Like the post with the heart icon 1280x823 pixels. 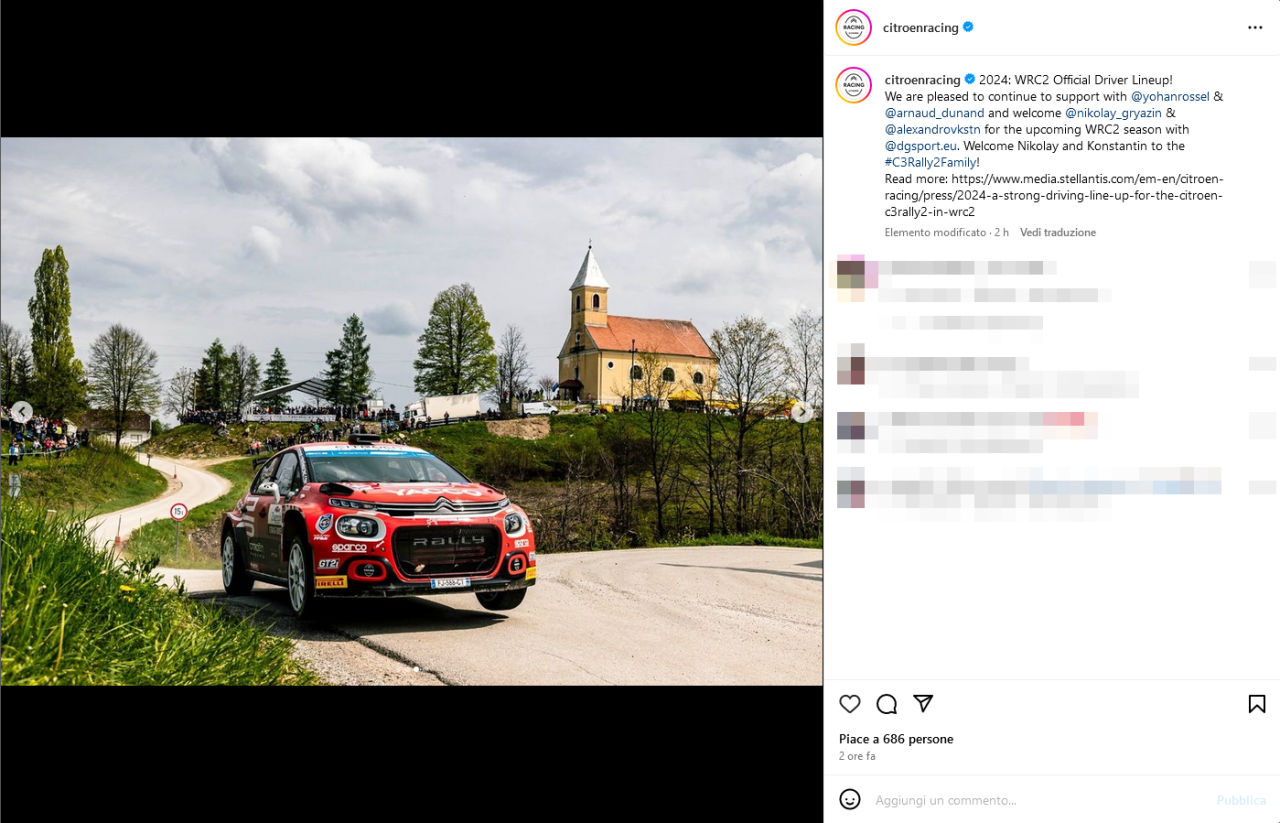pyautogui.click(x=850, y=704)
